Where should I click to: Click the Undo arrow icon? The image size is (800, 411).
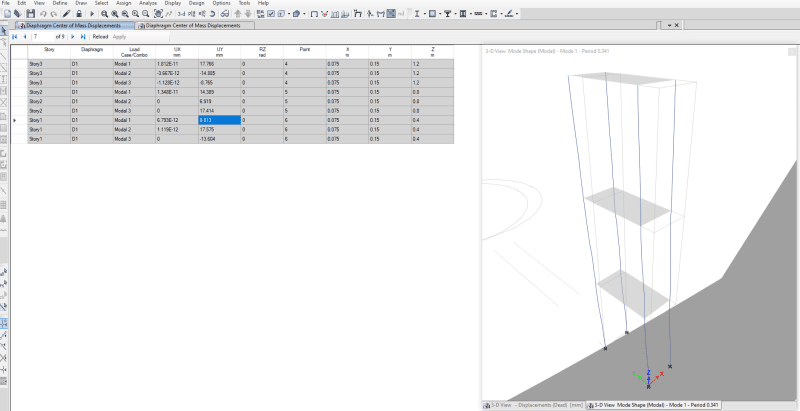[x=43, y=14]
